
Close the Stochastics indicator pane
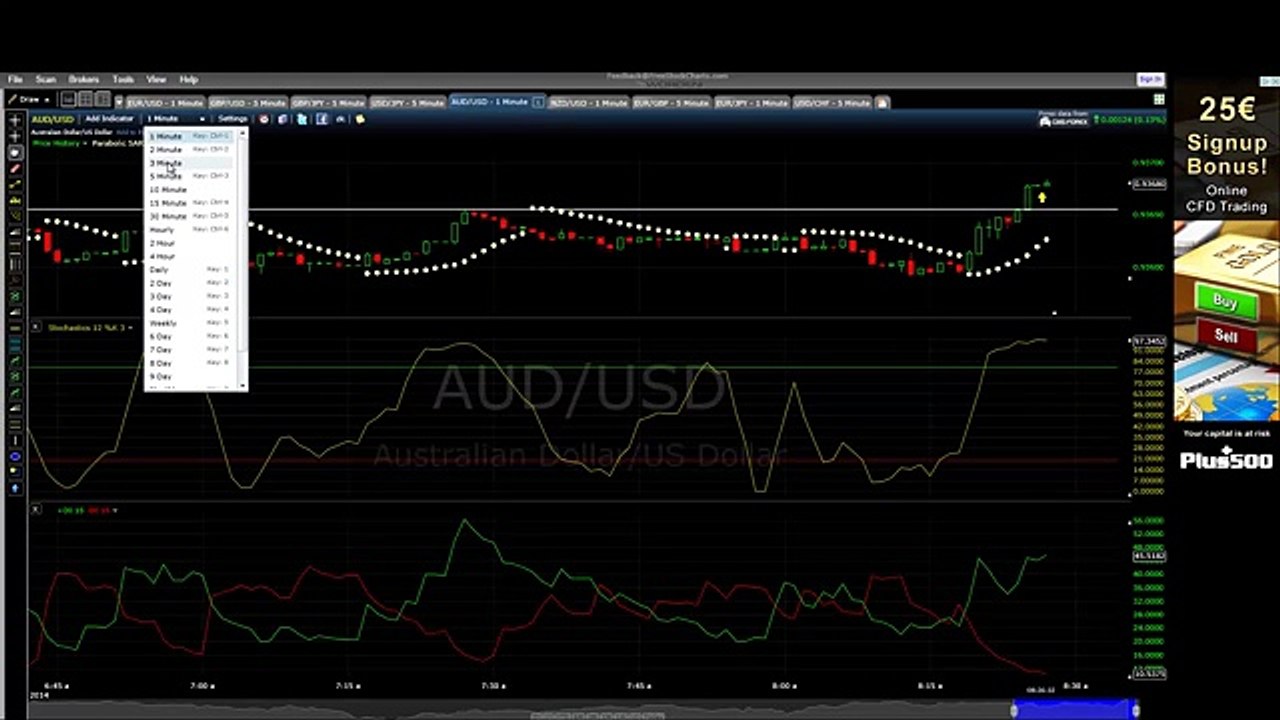(x=36, y=327)
